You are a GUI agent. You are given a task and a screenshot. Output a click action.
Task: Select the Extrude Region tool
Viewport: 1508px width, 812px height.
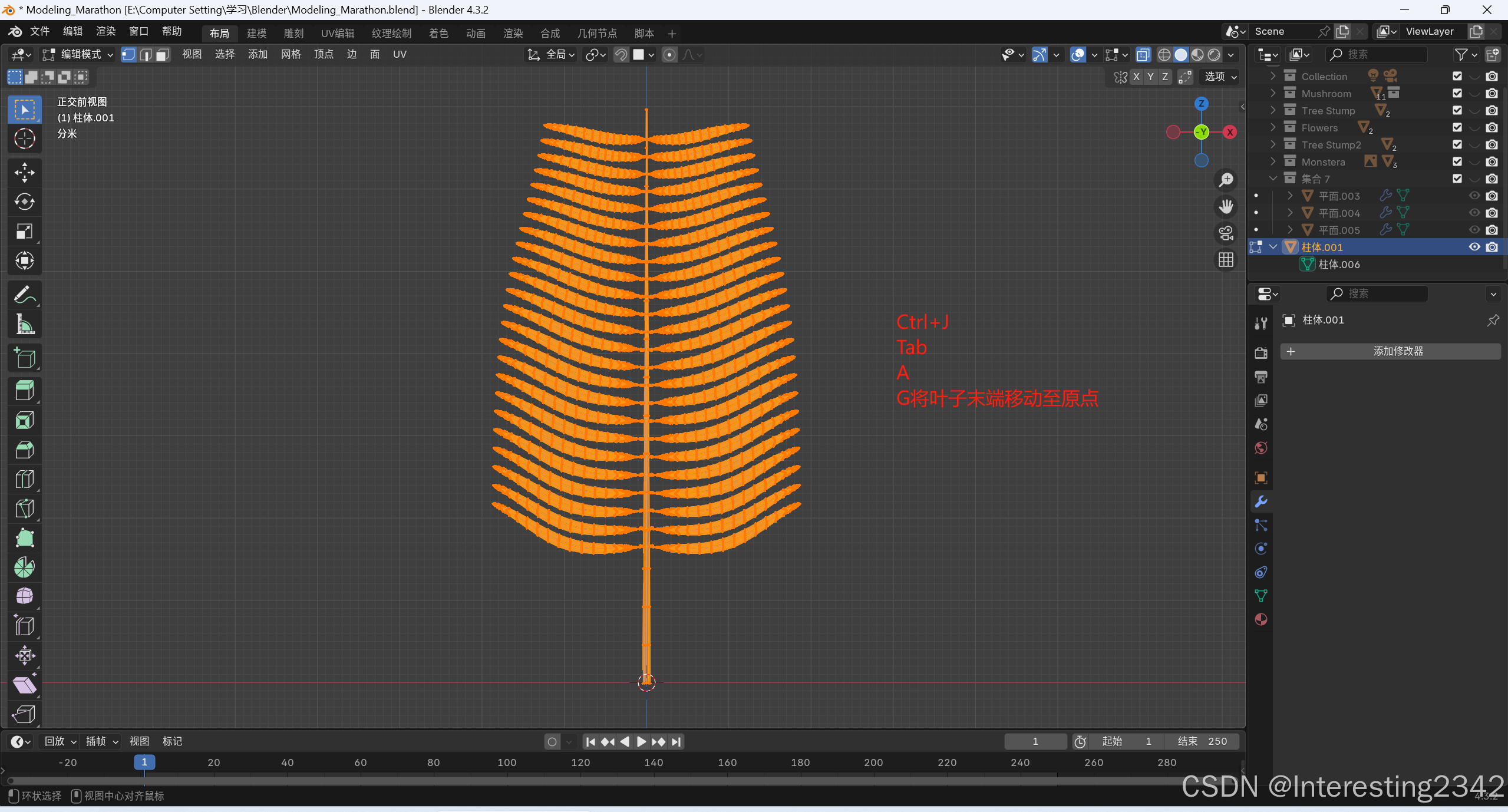coord(24,390)
